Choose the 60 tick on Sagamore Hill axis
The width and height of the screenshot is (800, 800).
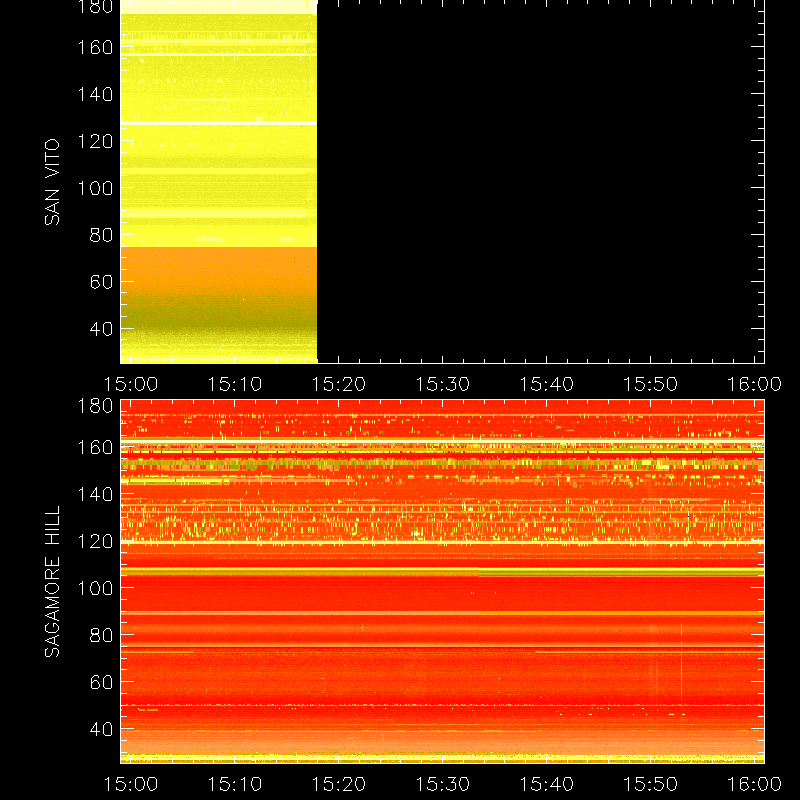(101, 682)
